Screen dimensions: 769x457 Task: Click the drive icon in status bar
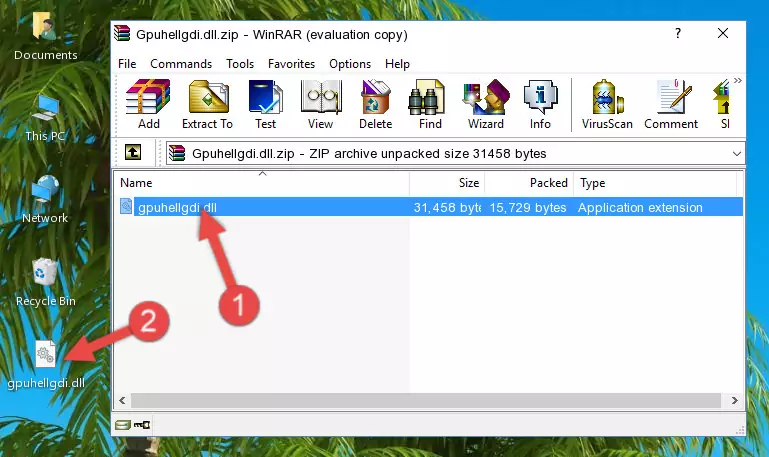tap(123, 425)
